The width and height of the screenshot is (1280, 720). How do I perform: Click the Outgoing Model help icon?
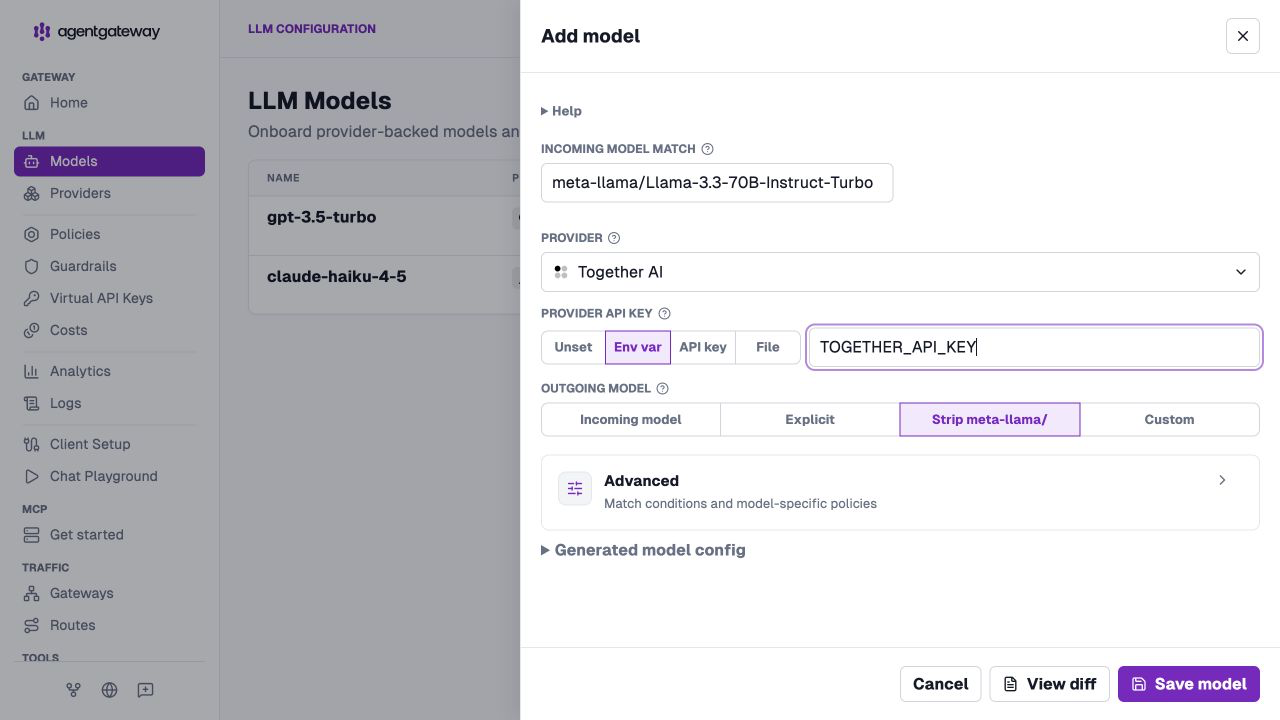pos(662,389)
